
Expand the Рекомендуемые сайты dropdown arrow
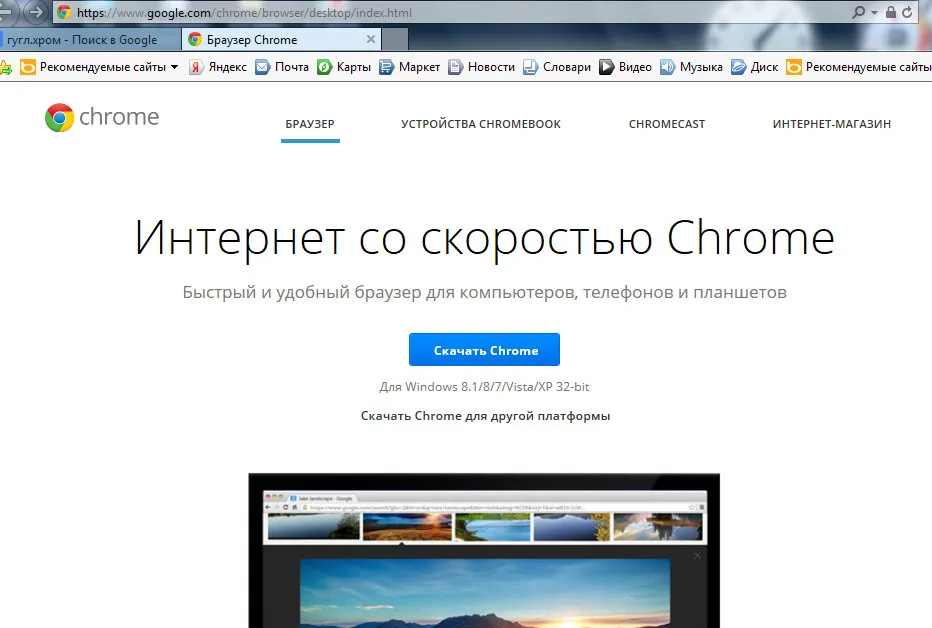coord(174,67)
